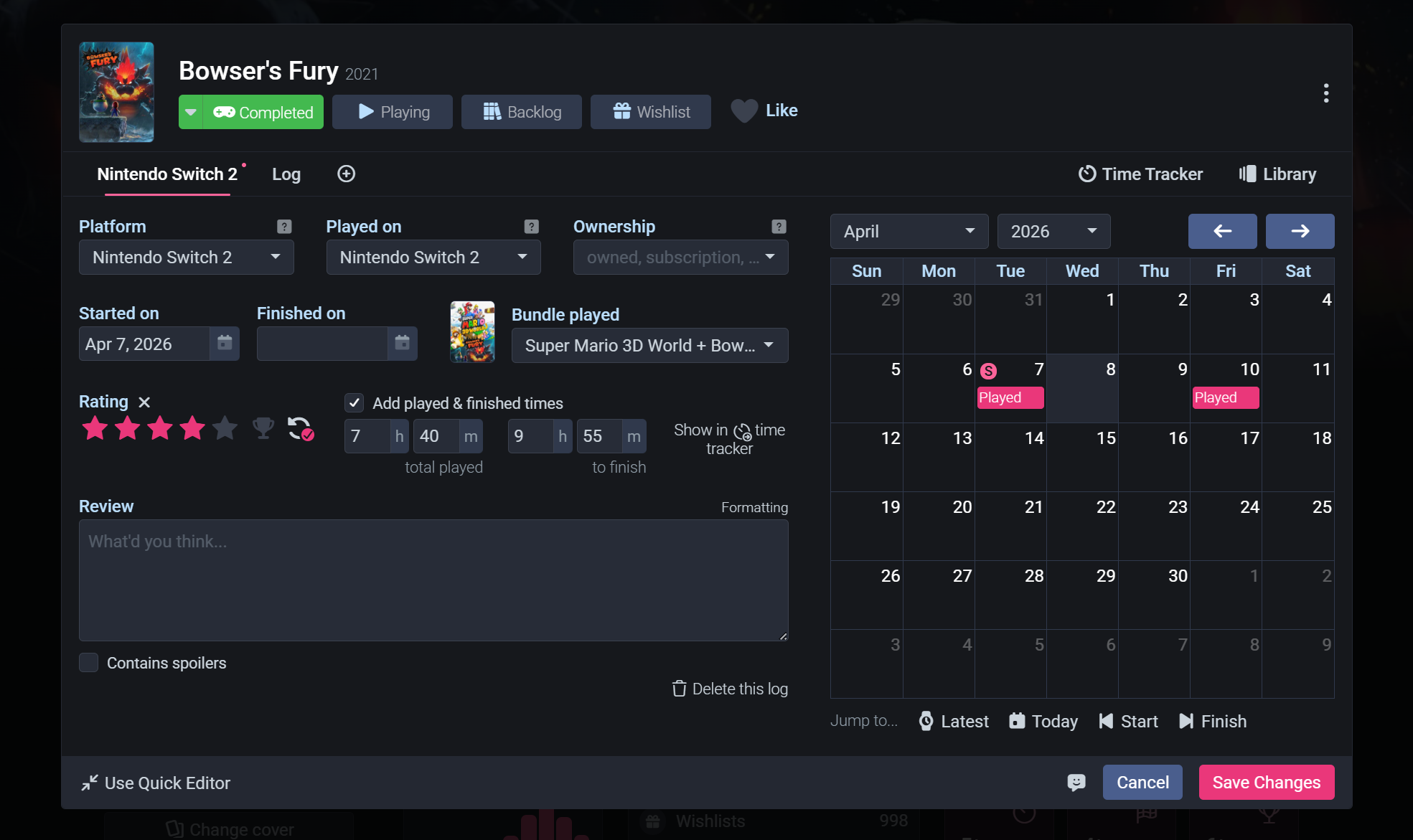Screen dimensions: 1413x840
Task: Open Ownership help question mark
Action: tap(779, 227)
